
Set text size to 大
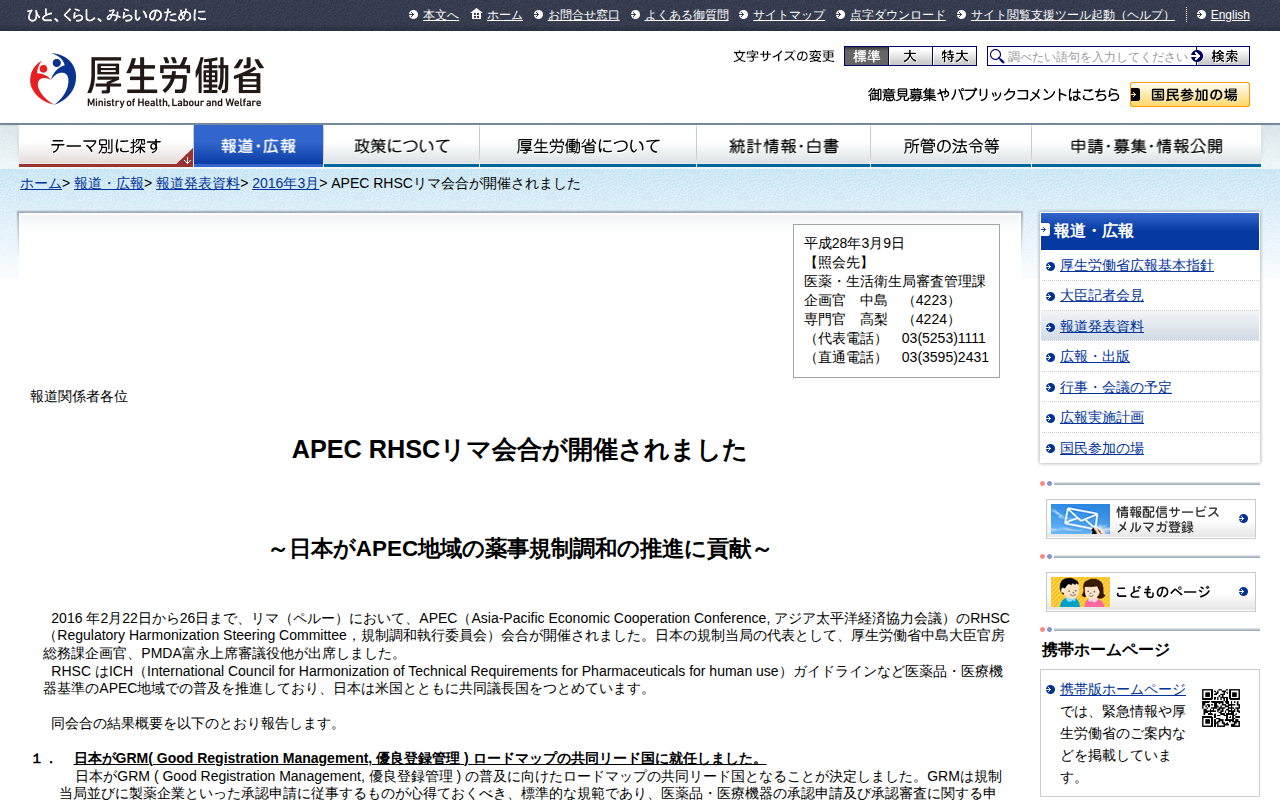pyautogui.click(x=910, y=57)
